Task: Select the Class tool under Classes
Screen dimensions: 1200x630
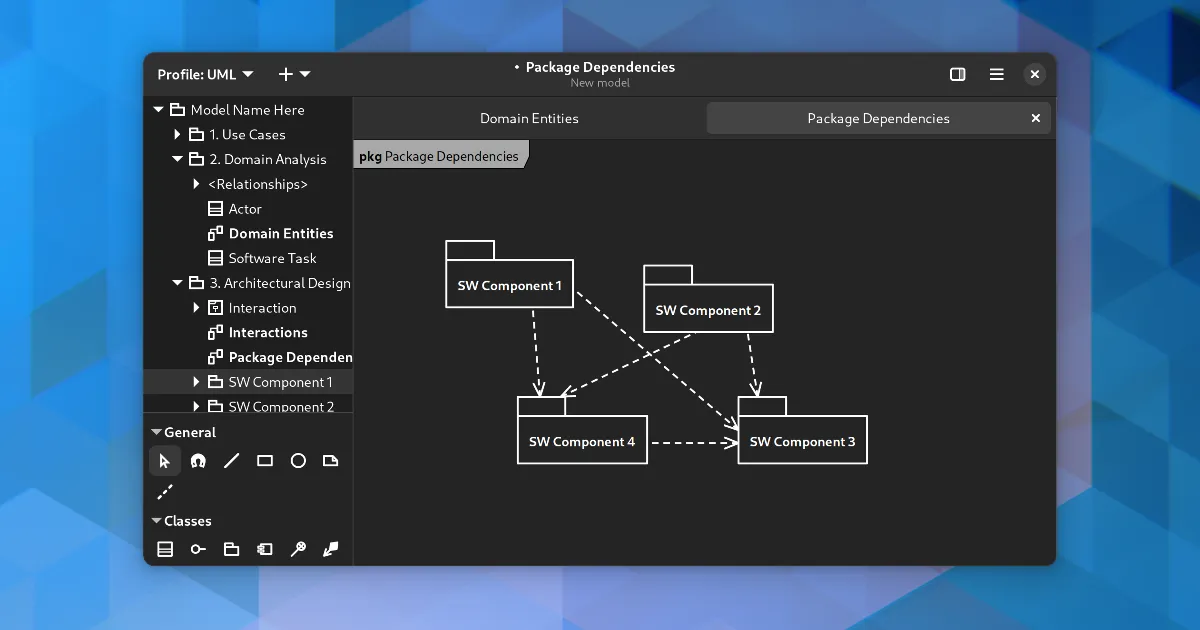Action: pos(165,549)
